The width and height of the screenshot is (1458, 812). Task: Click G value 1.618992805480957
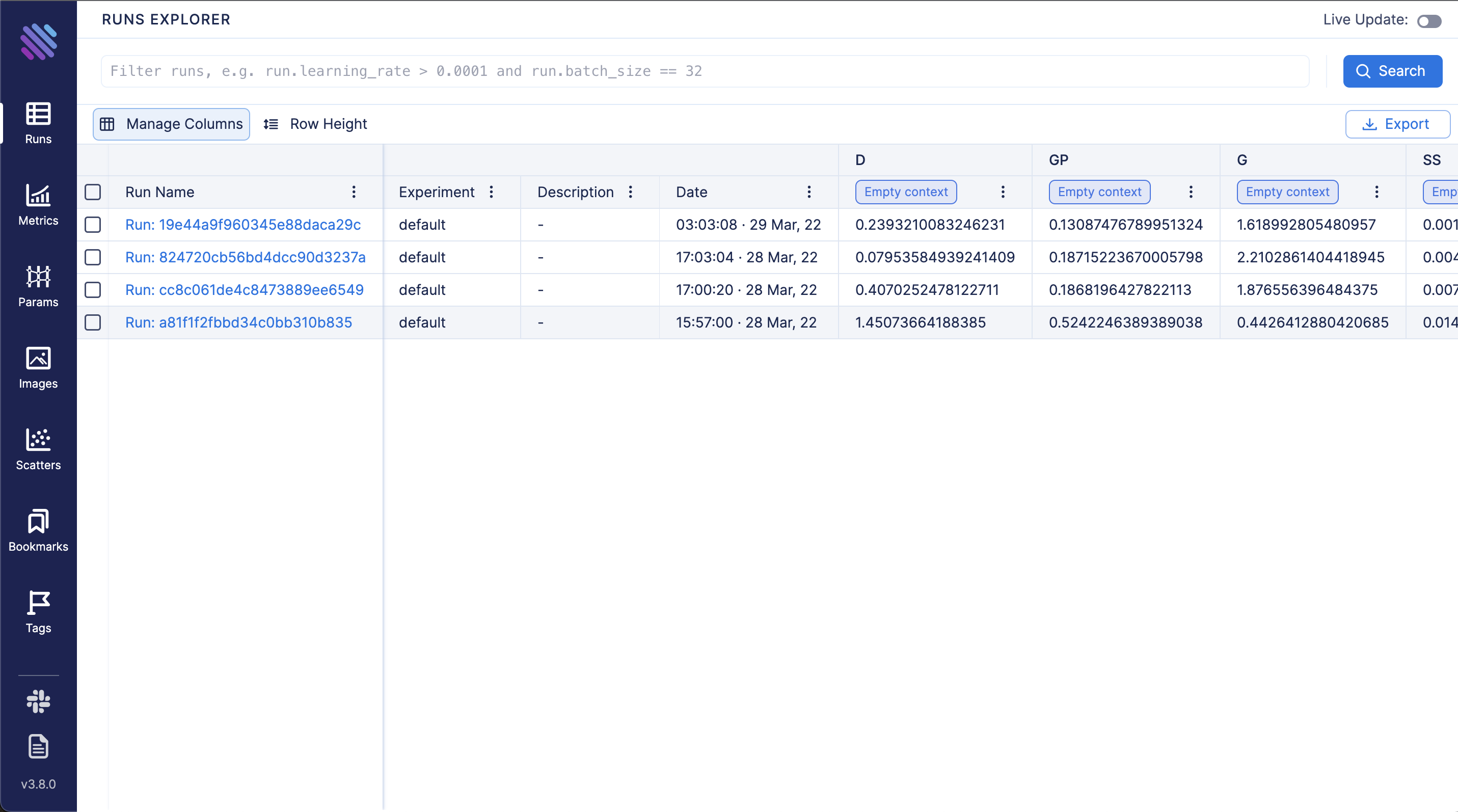[1306, 225]
